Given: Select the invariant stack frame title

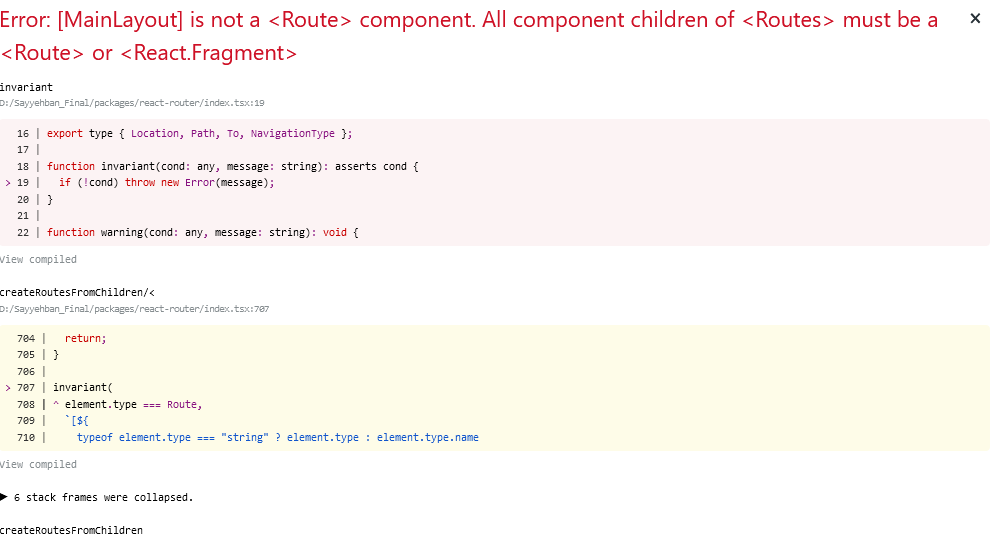Looking at the screenshot, I should 26,88.
